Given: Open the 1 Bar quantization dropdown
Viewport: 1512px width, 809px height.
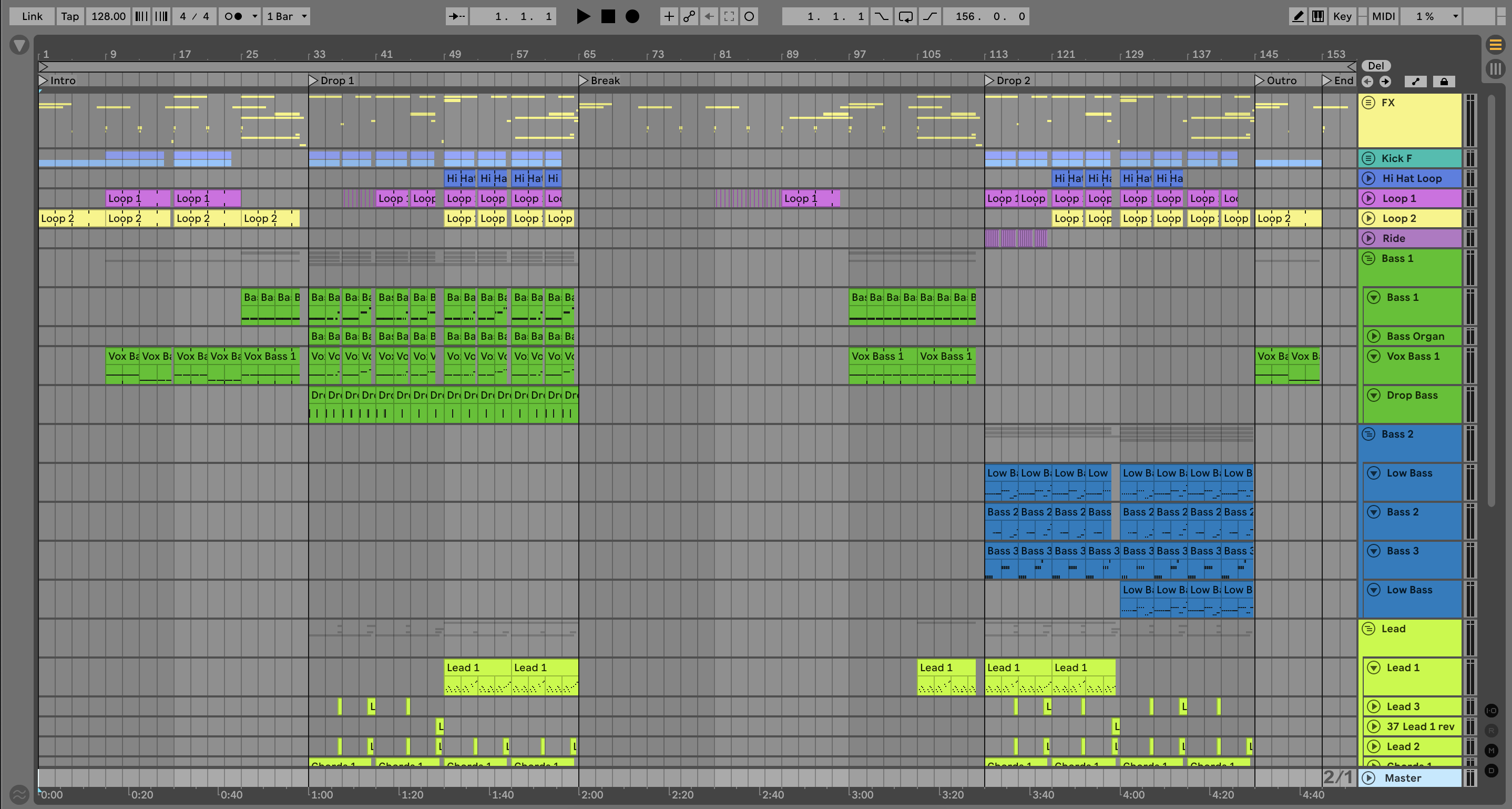Looking at the screenshot, I should point(287,16).
